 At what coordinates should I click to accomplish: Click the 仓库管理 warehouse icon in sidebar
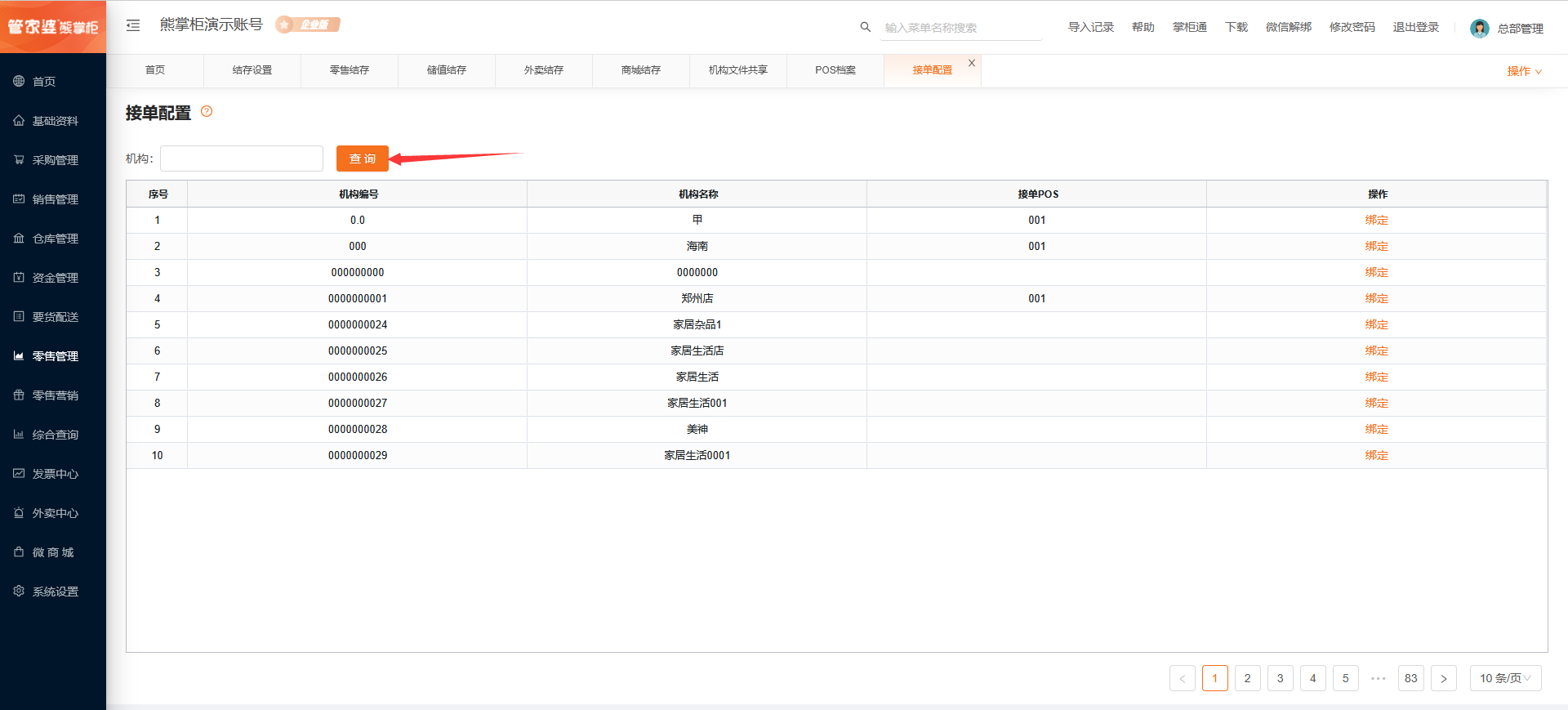[19, 238]
